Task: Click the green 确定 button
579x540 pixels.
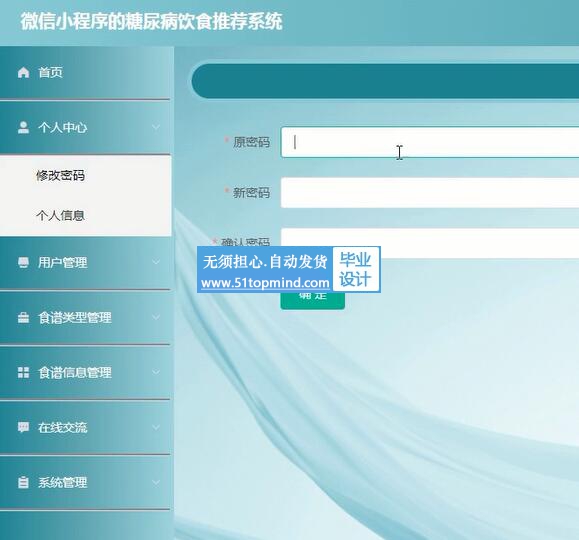Action: coord(312,300)
